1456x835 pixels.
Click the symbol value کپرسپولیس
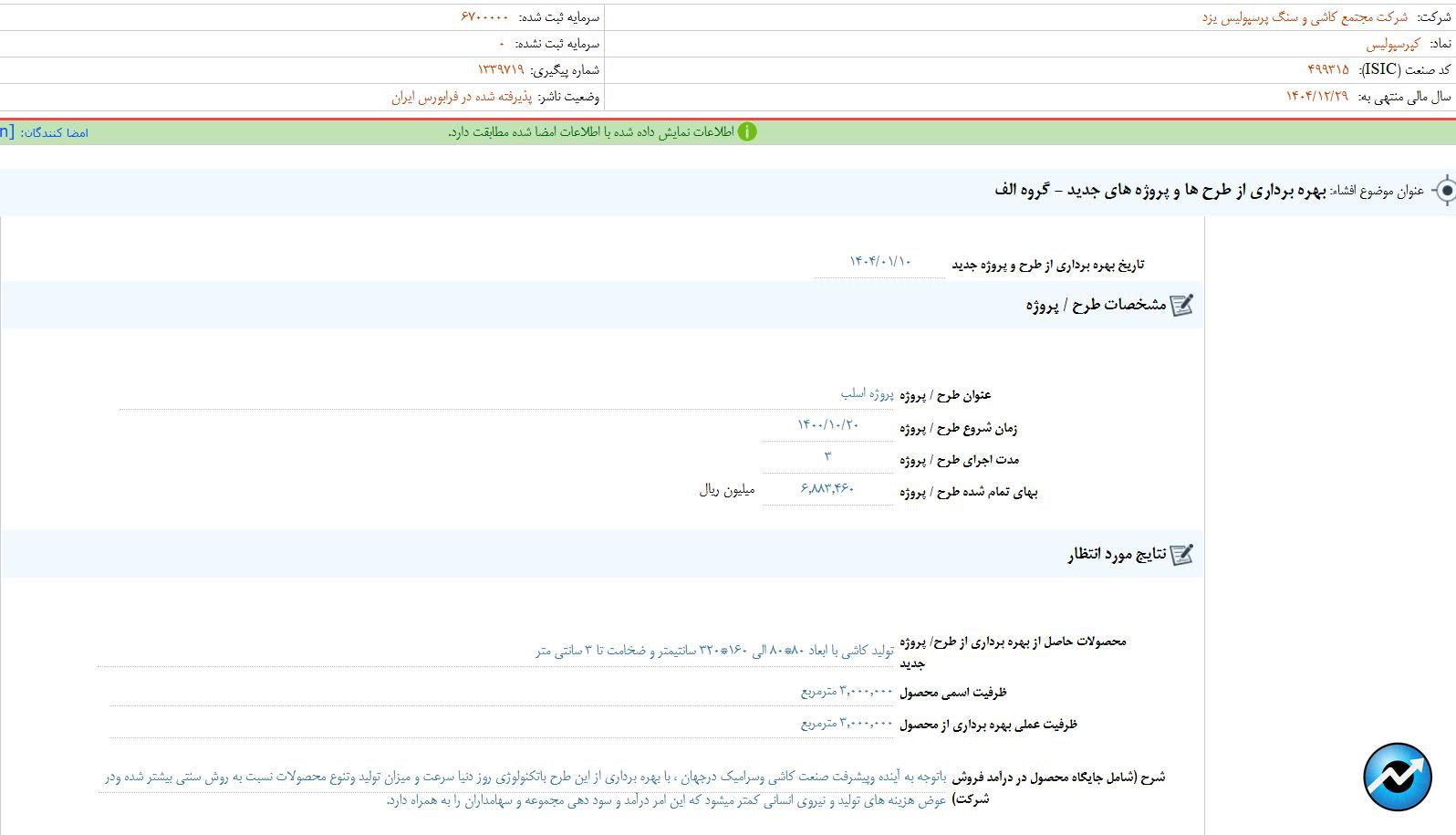coord(1392,44)
